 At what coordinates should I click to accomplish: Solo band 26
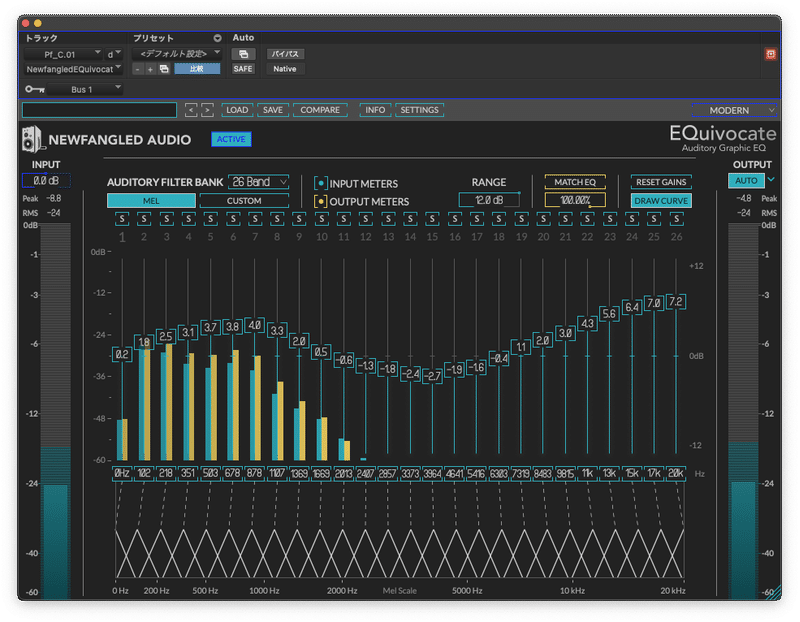click(x=677, y=219)
